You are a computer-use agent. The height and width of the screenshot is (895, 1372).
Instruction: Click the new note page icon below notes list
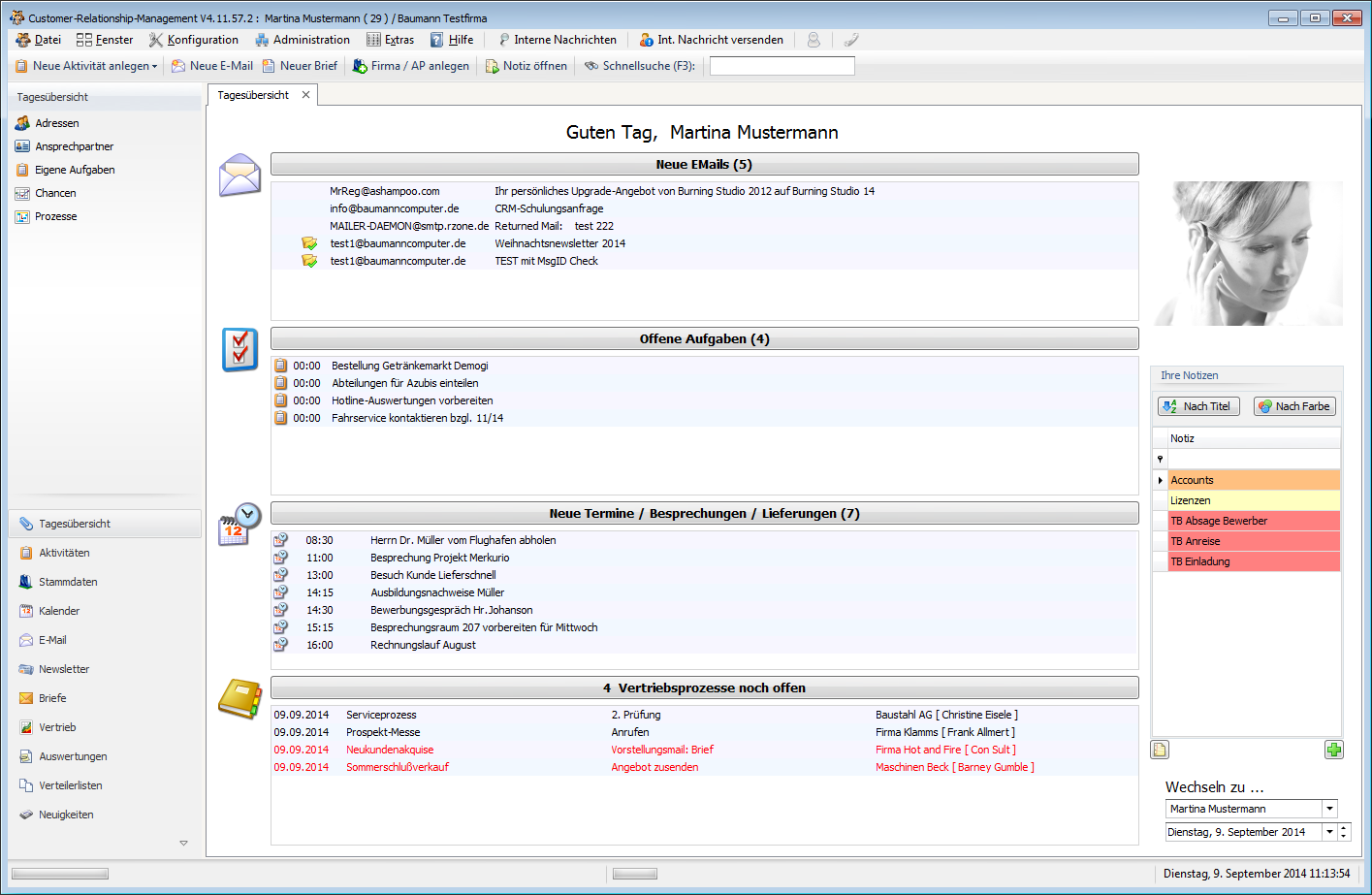point(1160,750)
